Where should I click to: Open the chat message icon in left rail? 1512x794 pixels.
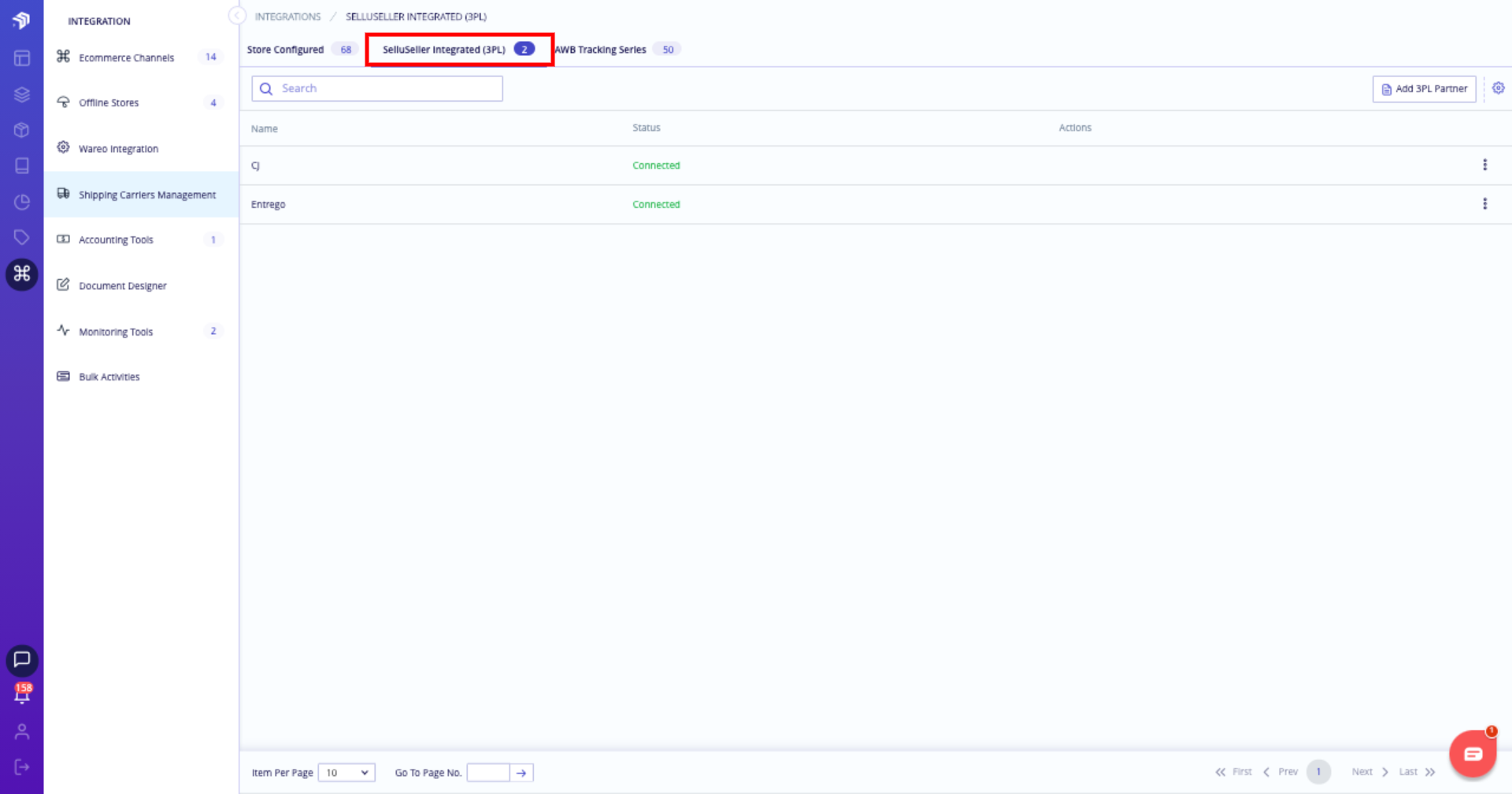22,660
